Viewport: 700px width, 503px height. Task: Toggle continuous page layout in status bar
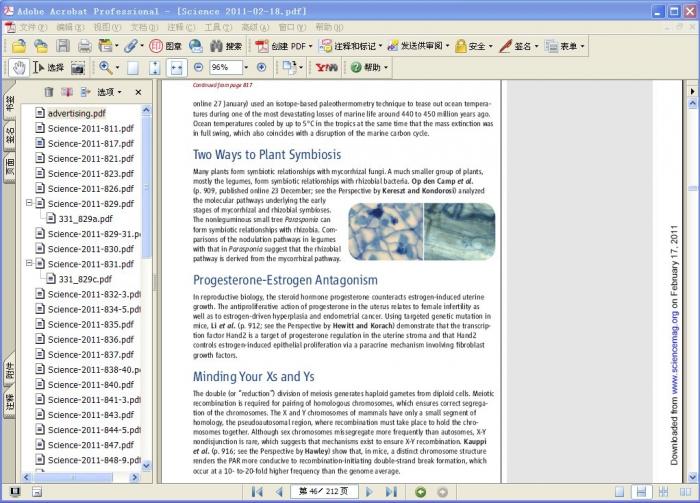coord(640,492)
